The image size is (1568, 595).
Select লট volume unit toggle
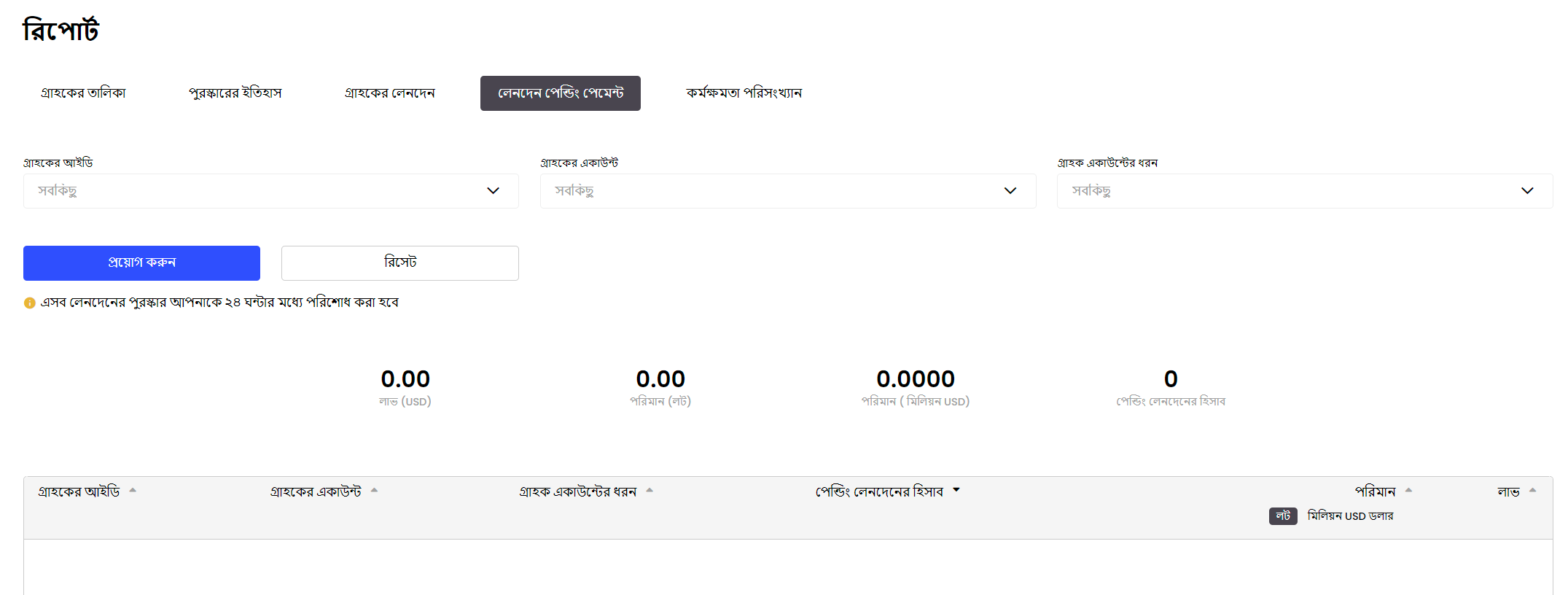click(x=1283, y=516)
